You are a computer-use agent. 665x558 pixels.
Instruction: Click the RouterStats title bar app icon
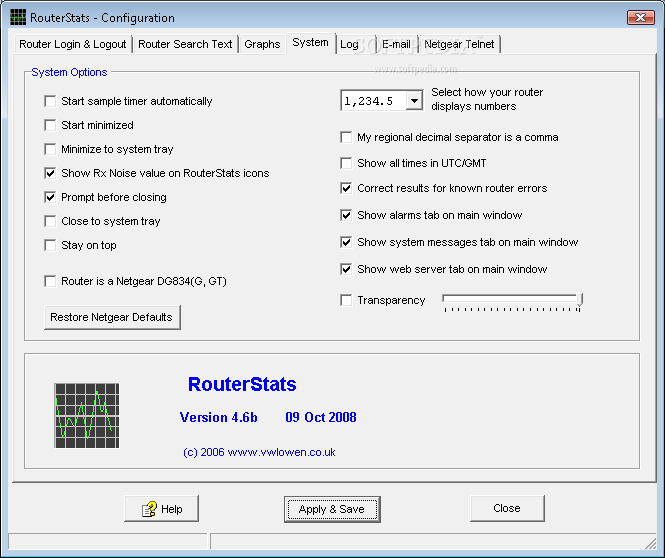click(18, 17)
